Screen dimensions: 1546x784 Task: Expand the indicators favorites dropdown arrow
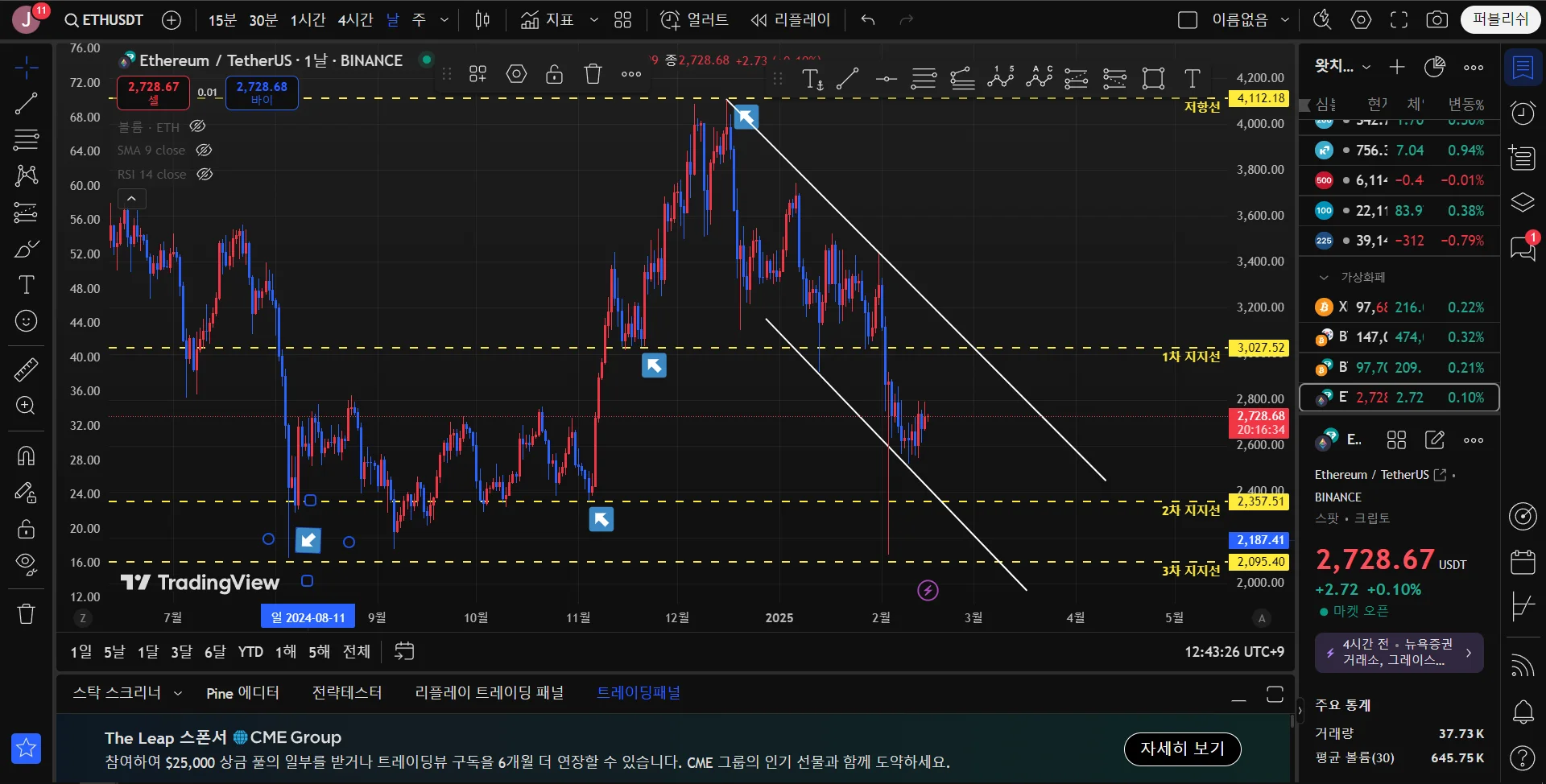(x=593, y=20)
